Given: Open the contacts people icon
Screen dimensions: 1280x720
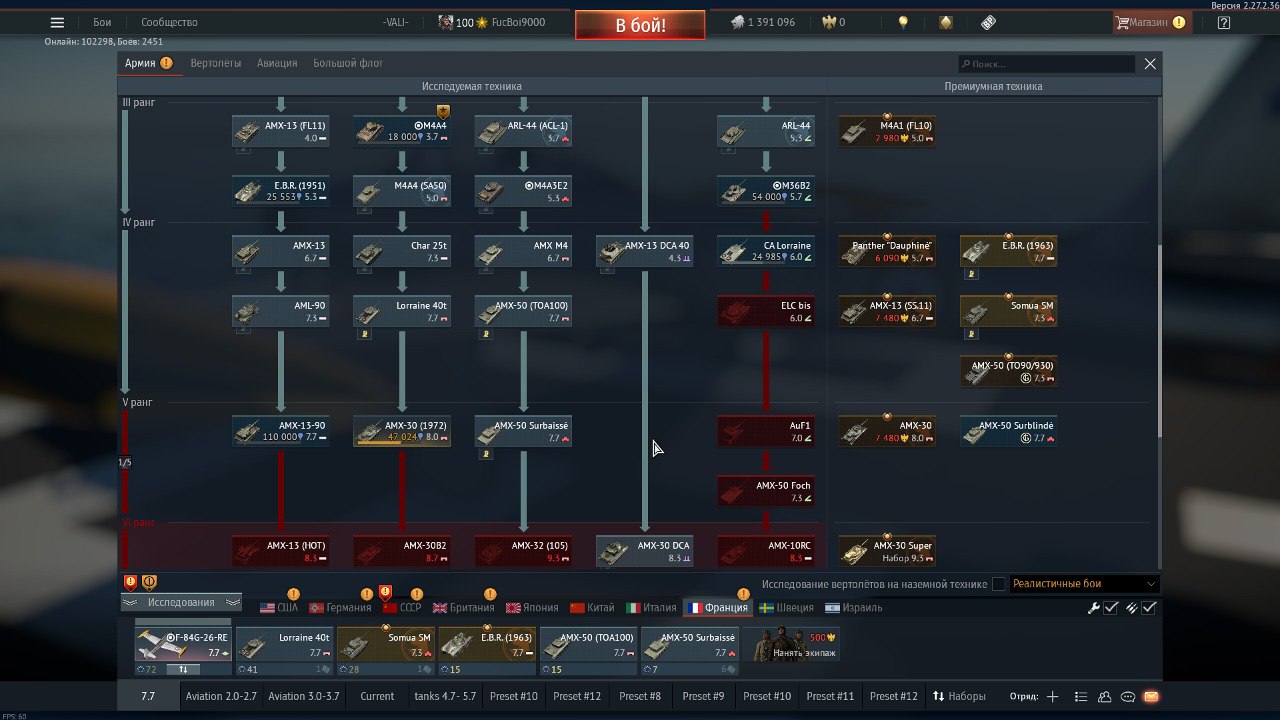Looking at the screenshot, I should [1104, 696].
